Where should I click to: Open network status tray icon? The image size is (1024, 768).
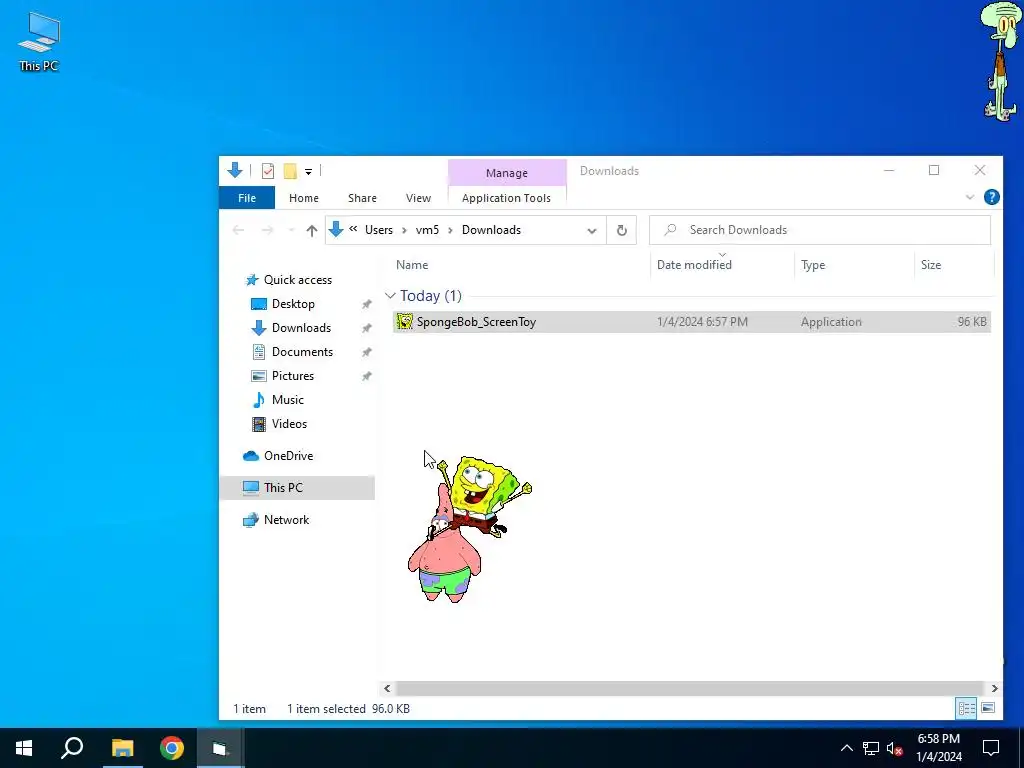[x=871, y=748]
